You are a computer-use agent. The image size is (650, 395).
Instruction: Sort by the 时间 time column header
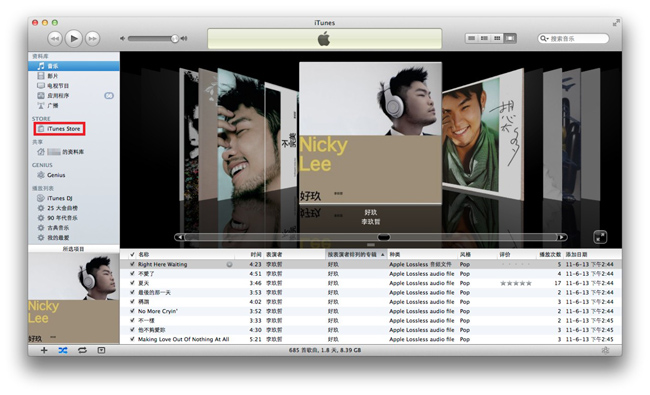(256, 254)
